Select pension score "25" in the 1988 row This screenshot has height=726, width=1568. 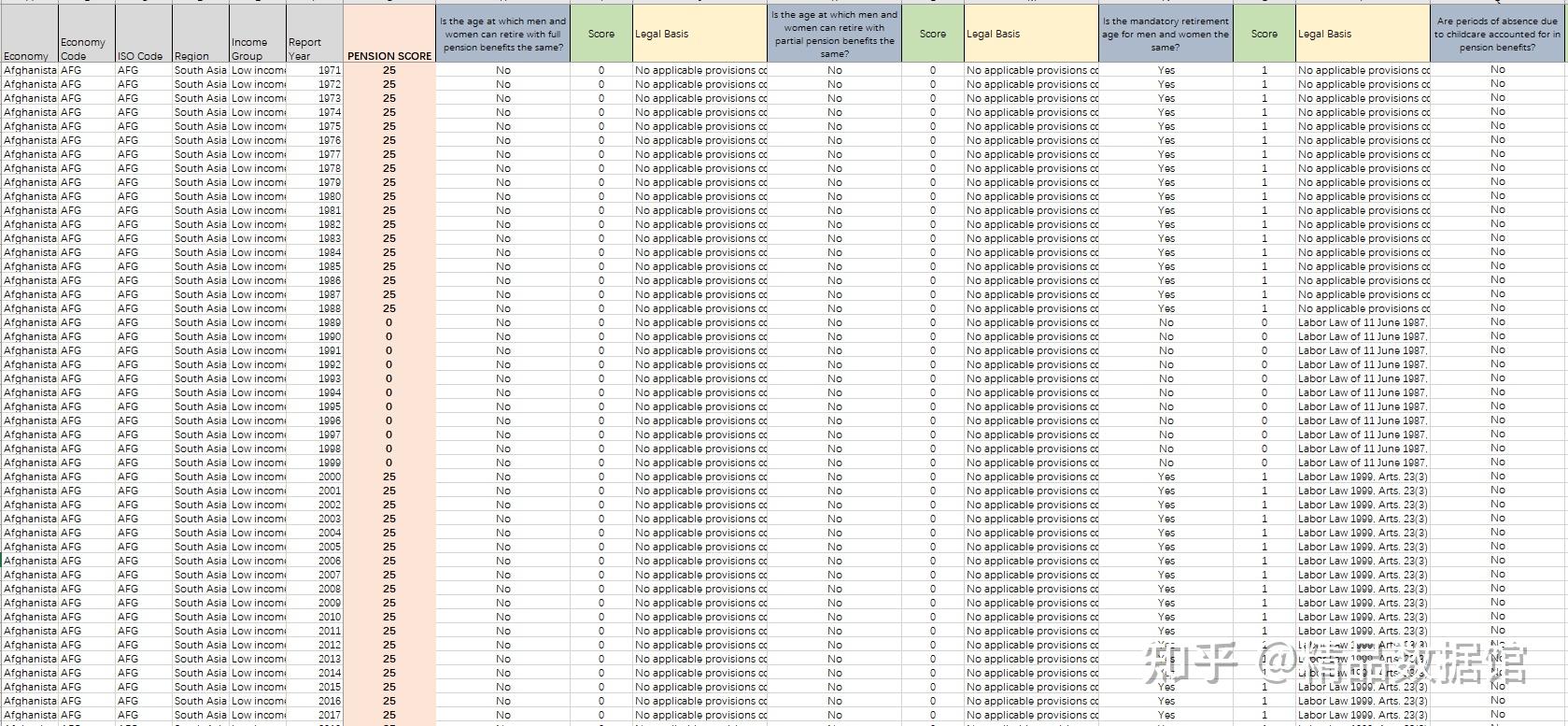tap(389, 308)
